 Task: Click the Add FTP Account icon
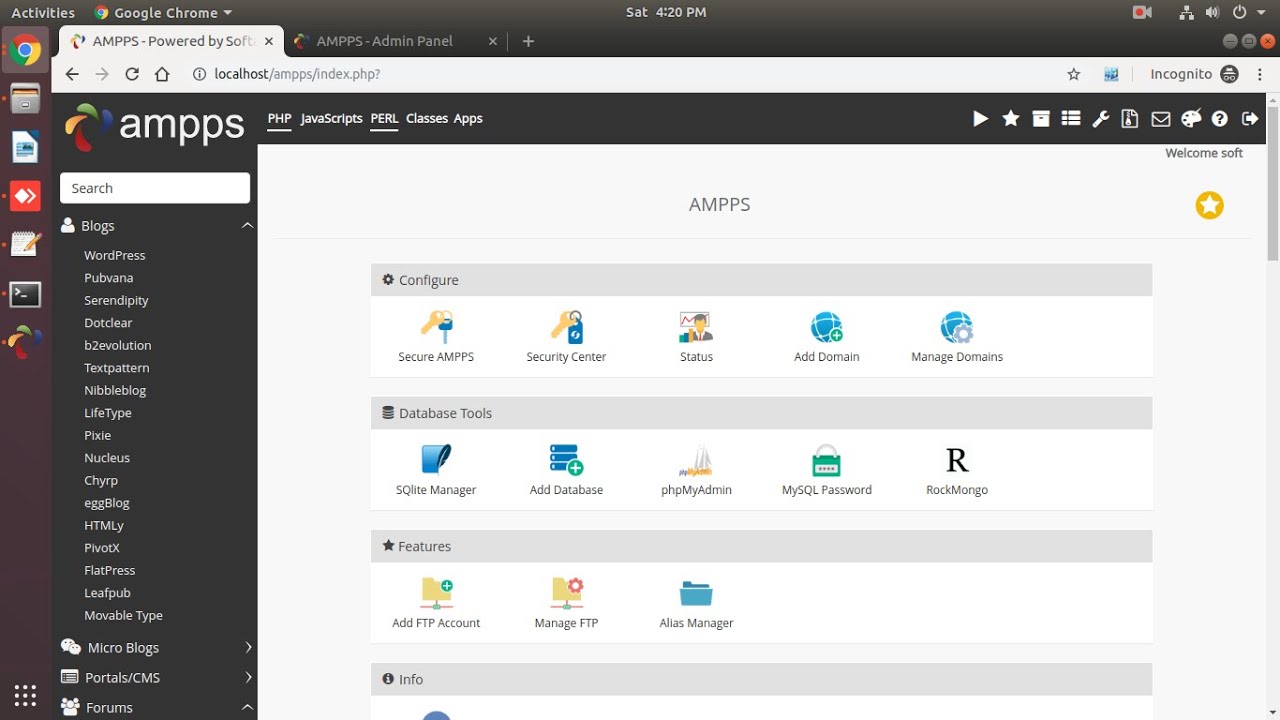[x=436, y=593]
